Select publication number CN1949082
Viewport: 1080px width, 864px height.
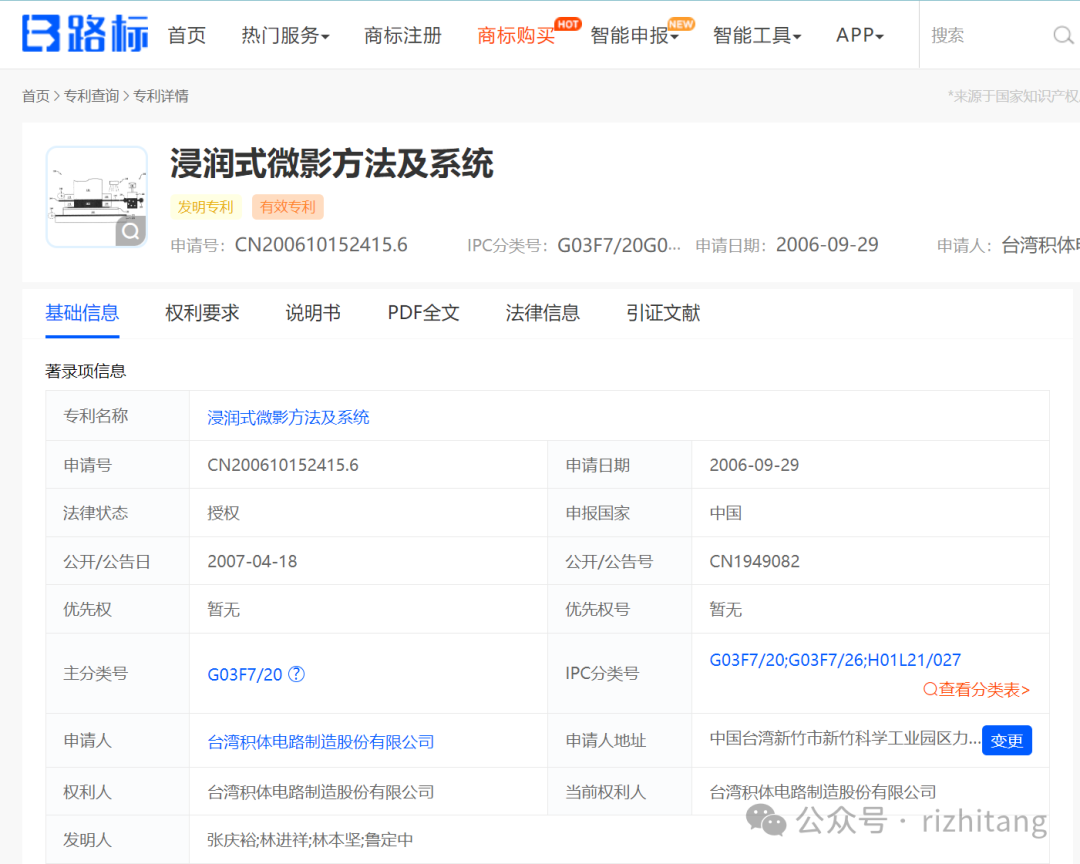pyautogui.click(x=755, y=562)
